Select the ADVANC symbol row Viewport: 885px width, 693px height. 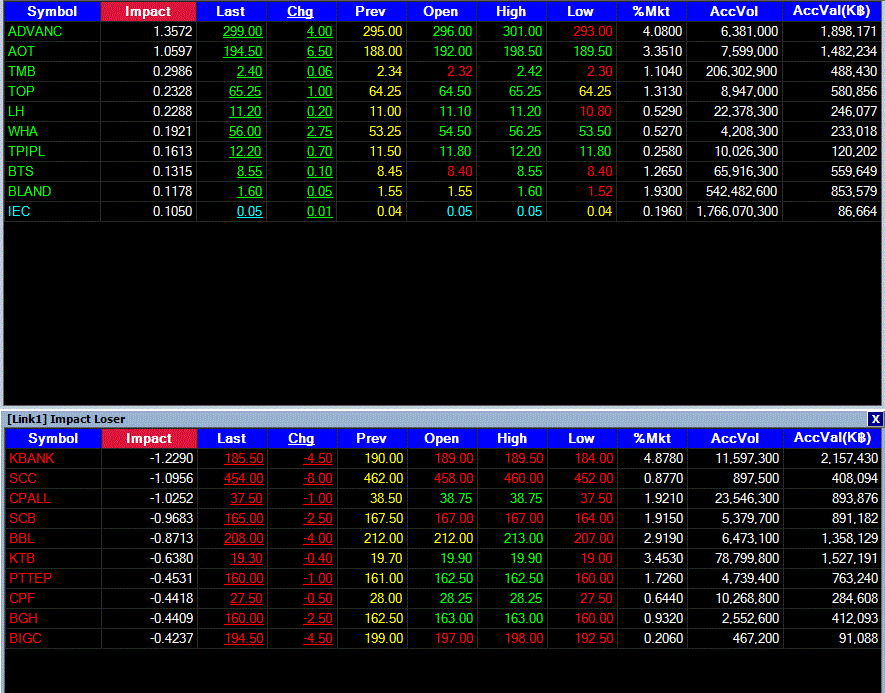tap(35, 32)
